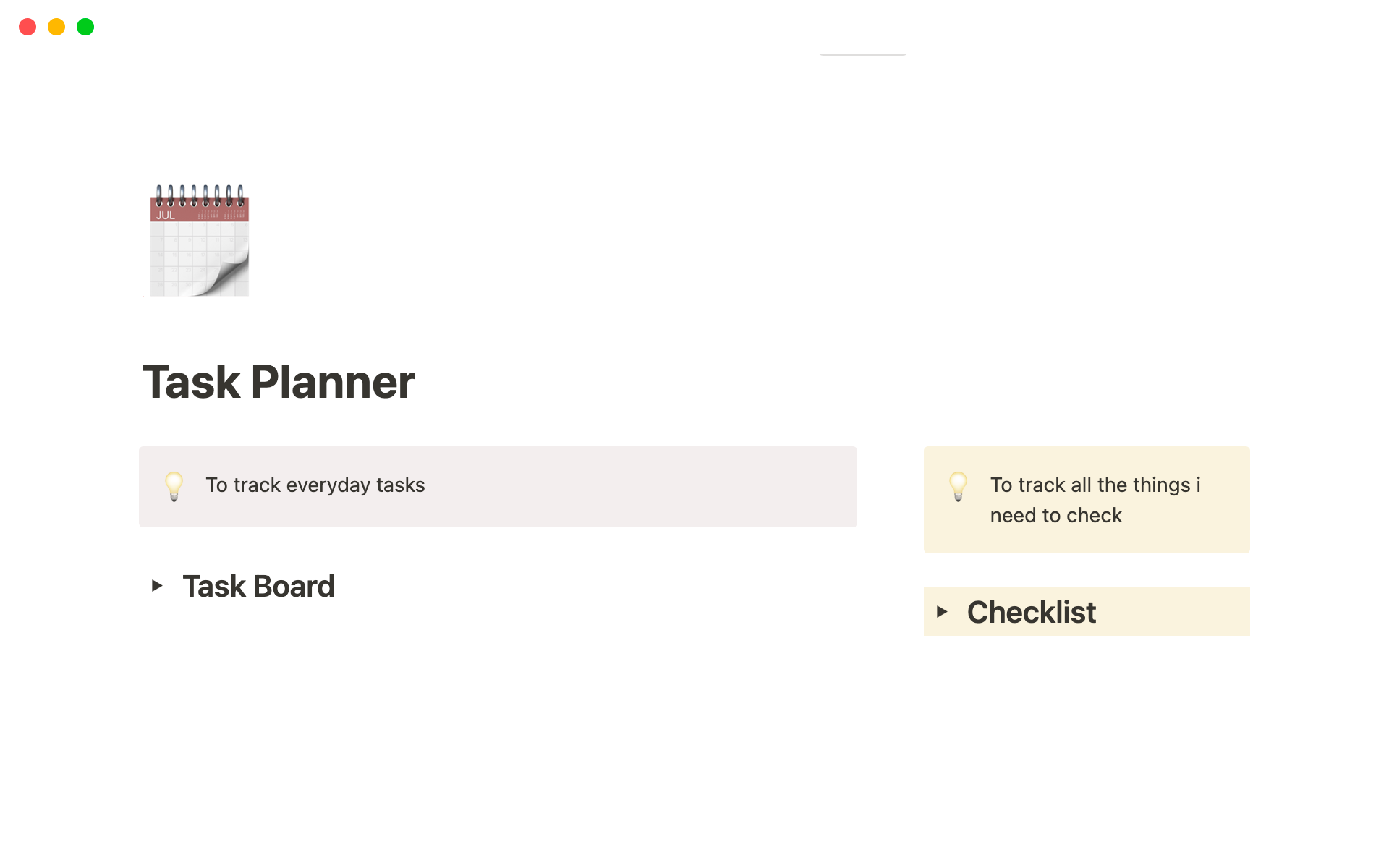Click the 'To track everyday tasks' callout text
Viewport: 1389px width, 868px height.
click(315, 485)
